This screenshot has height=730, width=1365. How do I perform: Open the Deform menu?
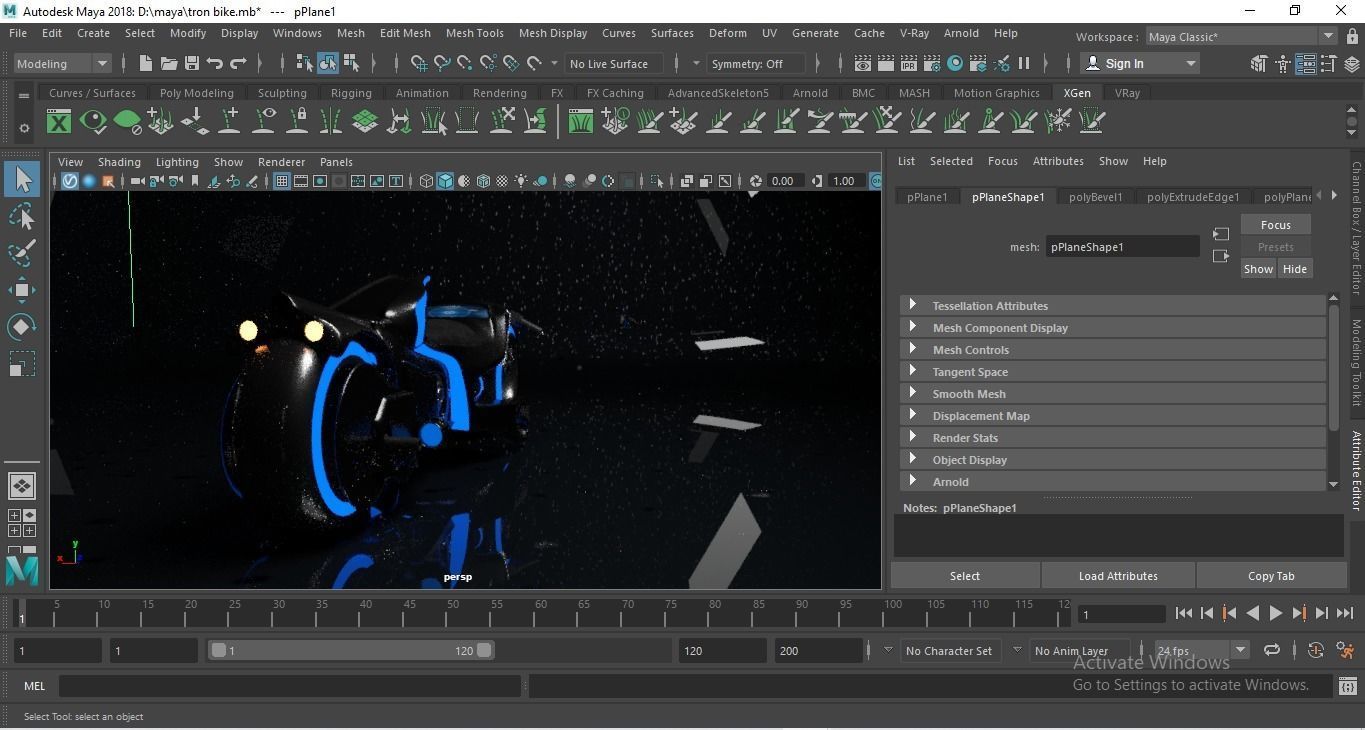coord(727,33)
